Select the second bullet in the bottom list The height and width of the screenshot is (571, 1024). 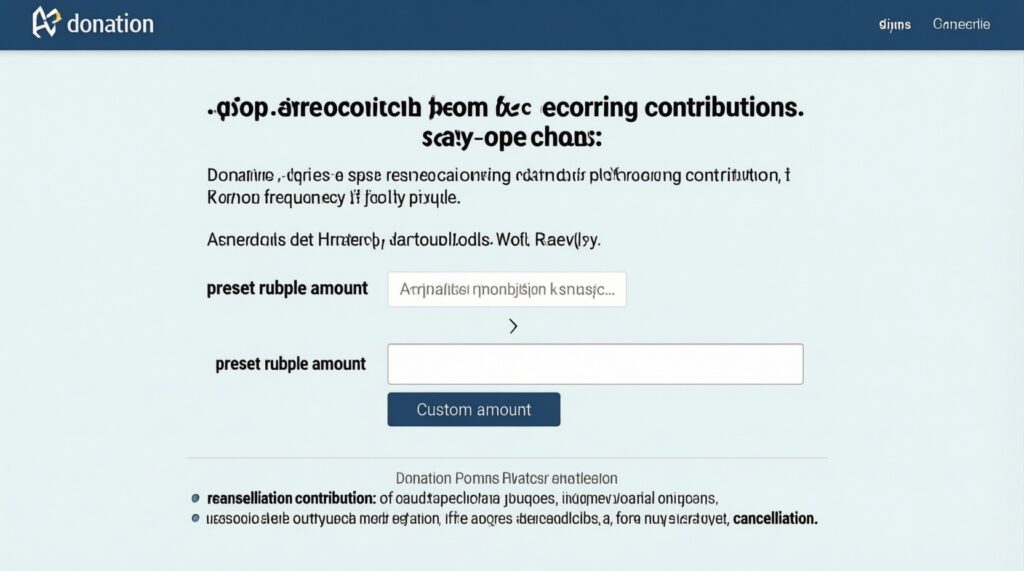tap(195, 518)
